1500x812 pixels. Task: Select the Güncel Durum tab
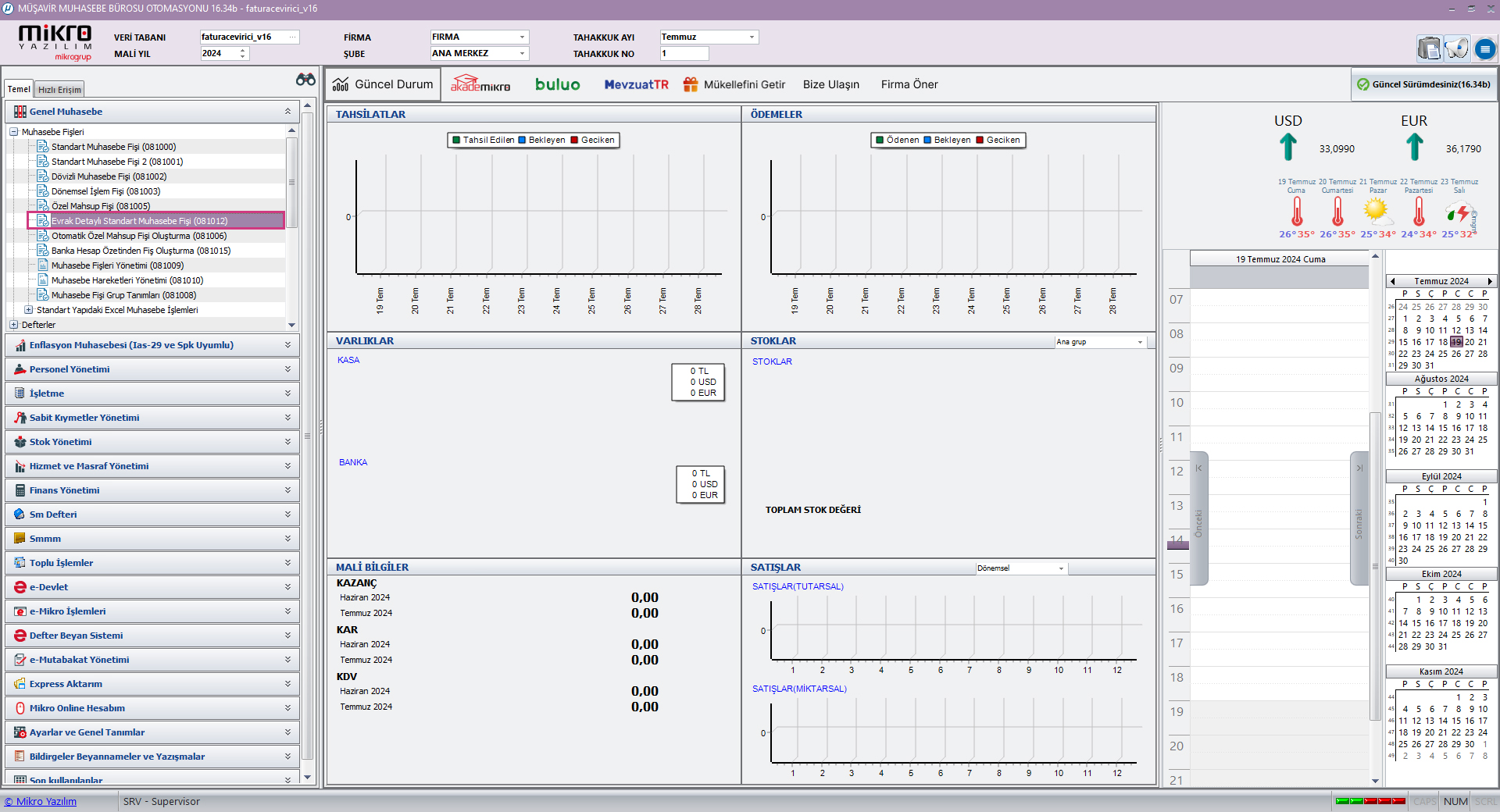pyautogui.click(x=384, y=84)
